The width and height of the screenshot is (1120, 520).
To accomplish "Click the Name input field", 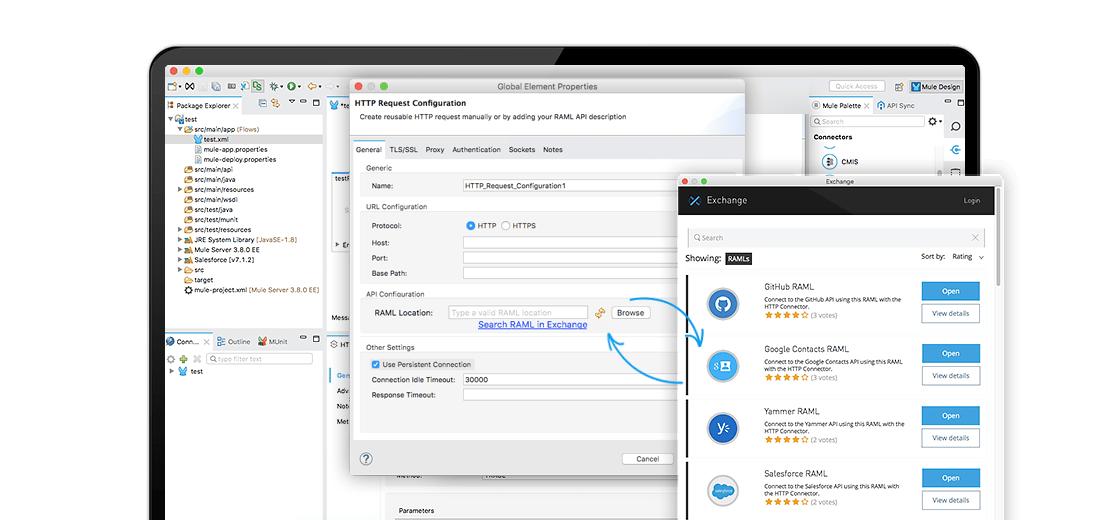I will [x=571, y=186].
